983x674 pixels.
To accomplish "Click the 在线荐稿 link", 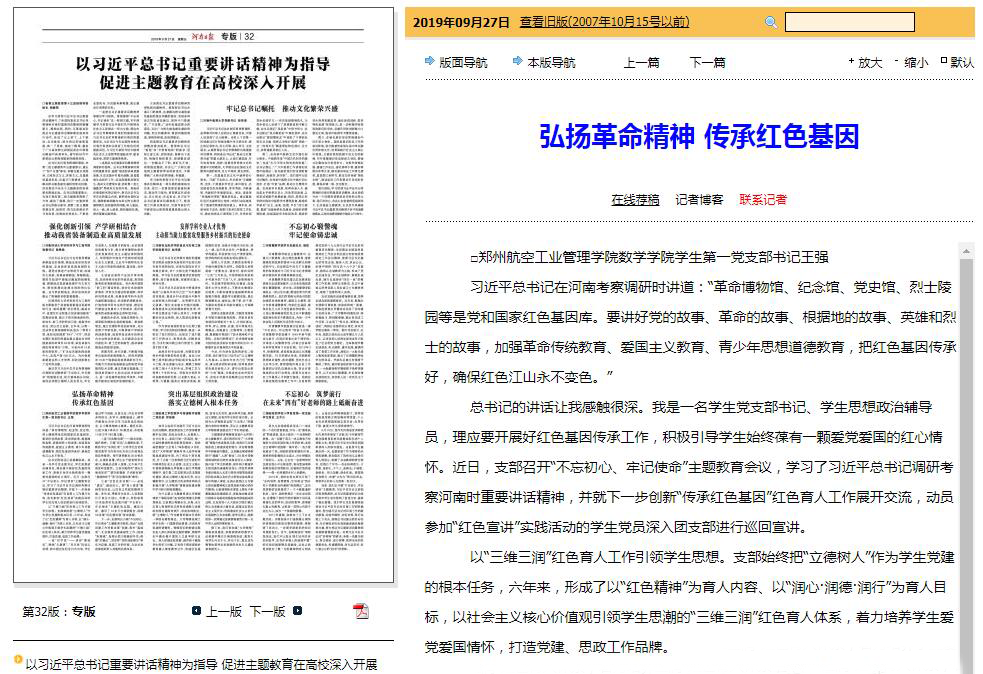I will coord(635,199).
